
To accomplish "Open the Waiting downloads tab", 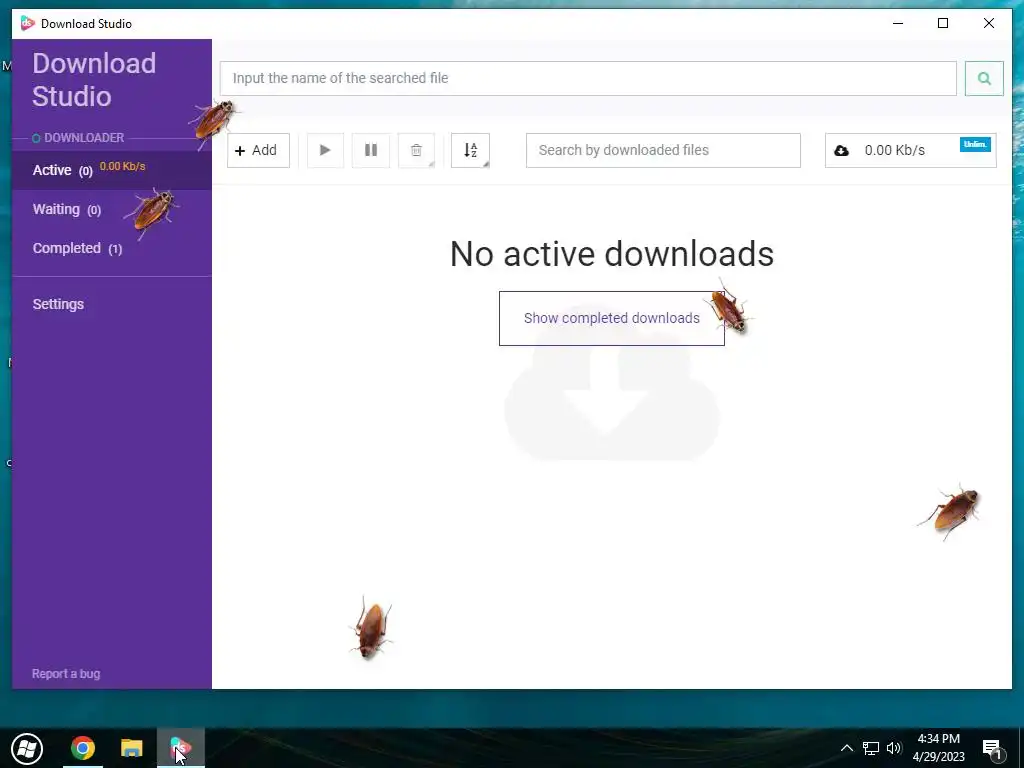I will coord(112,210).
